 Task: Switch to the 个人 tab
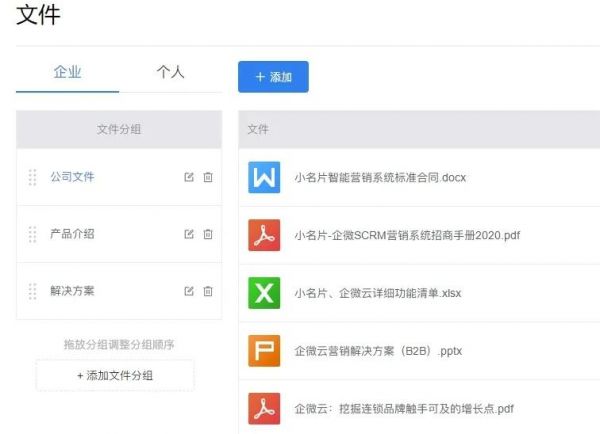(170, 72)
